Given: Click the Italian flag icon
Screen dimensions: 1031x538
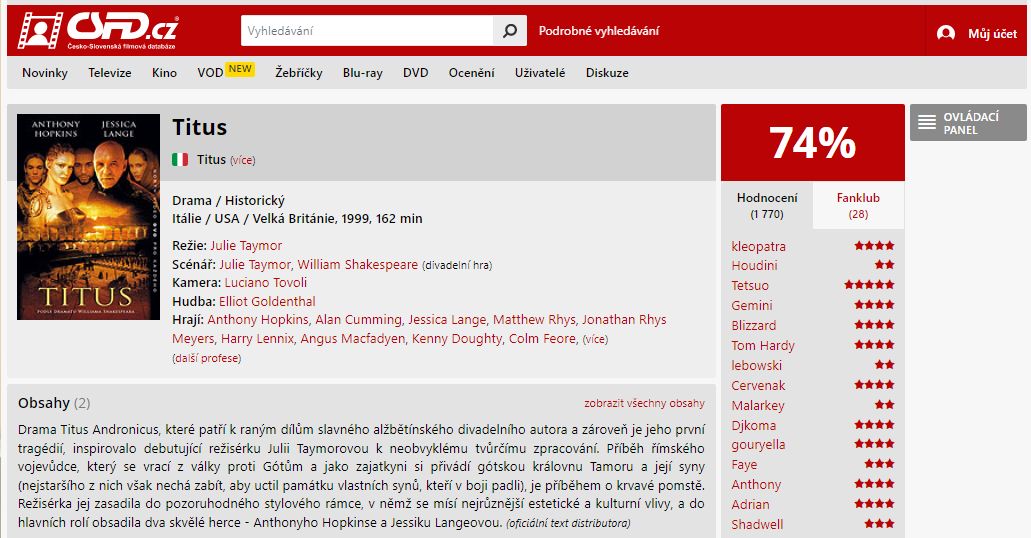Looking at the screenshot, I should click(x=180, y=159).
